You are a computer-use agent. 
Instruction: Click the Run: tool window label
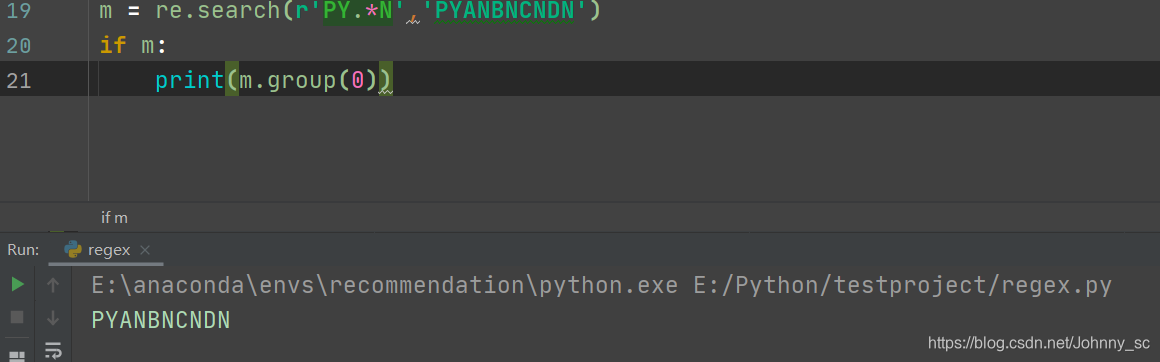pyautogui.click(x=23, y=250)
